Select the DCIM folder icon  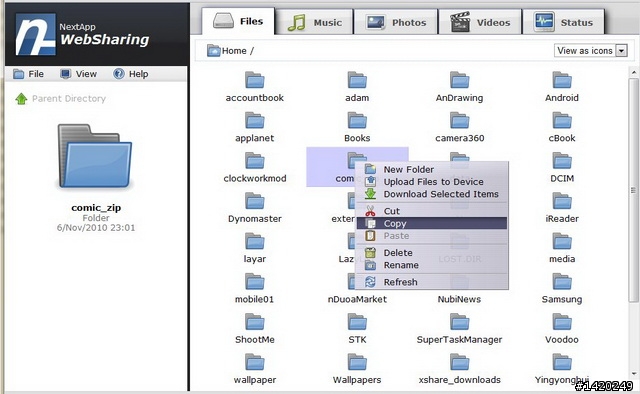[562, 161]
